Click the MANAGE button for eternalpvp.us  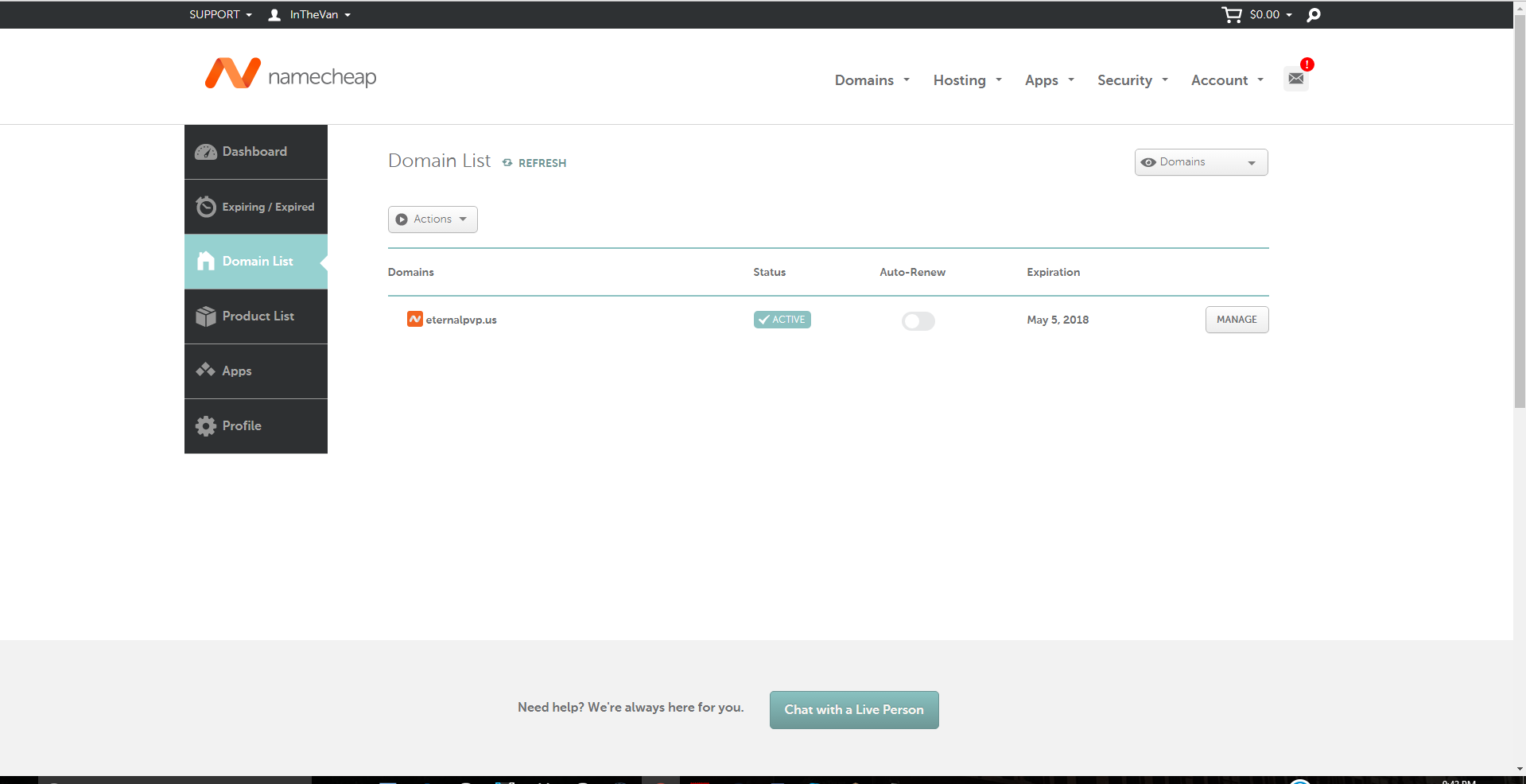[x=1237, y=320]
